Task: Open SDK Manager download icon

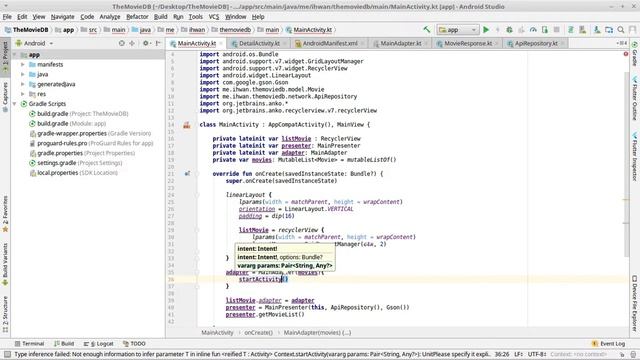Action: coord(597,30)
